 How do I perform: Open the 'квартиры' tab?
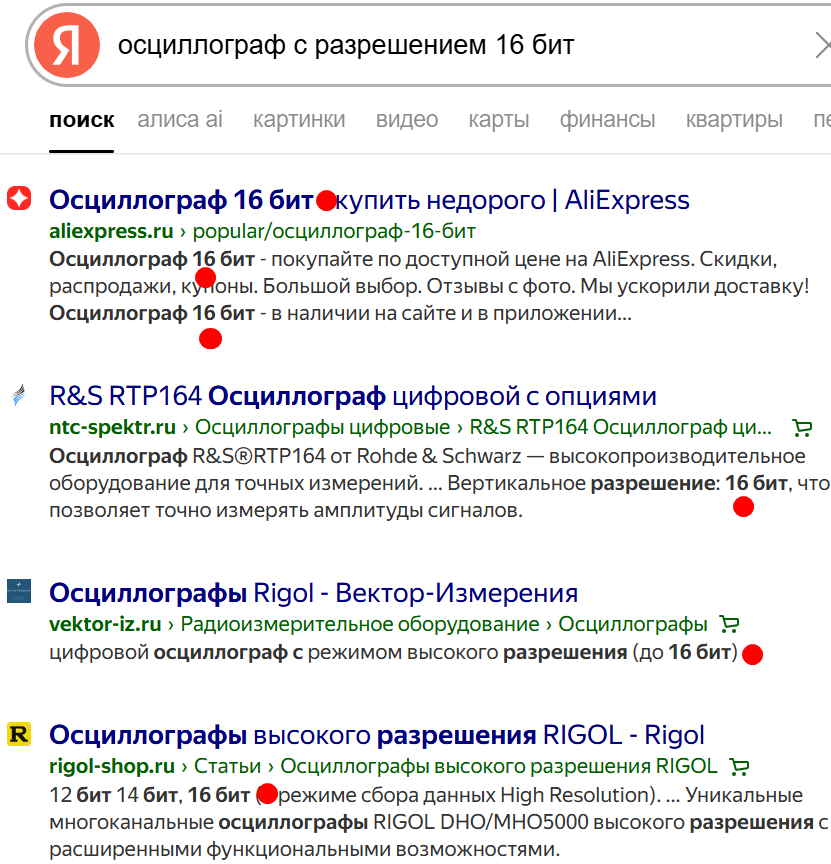[x=734, y=120]
